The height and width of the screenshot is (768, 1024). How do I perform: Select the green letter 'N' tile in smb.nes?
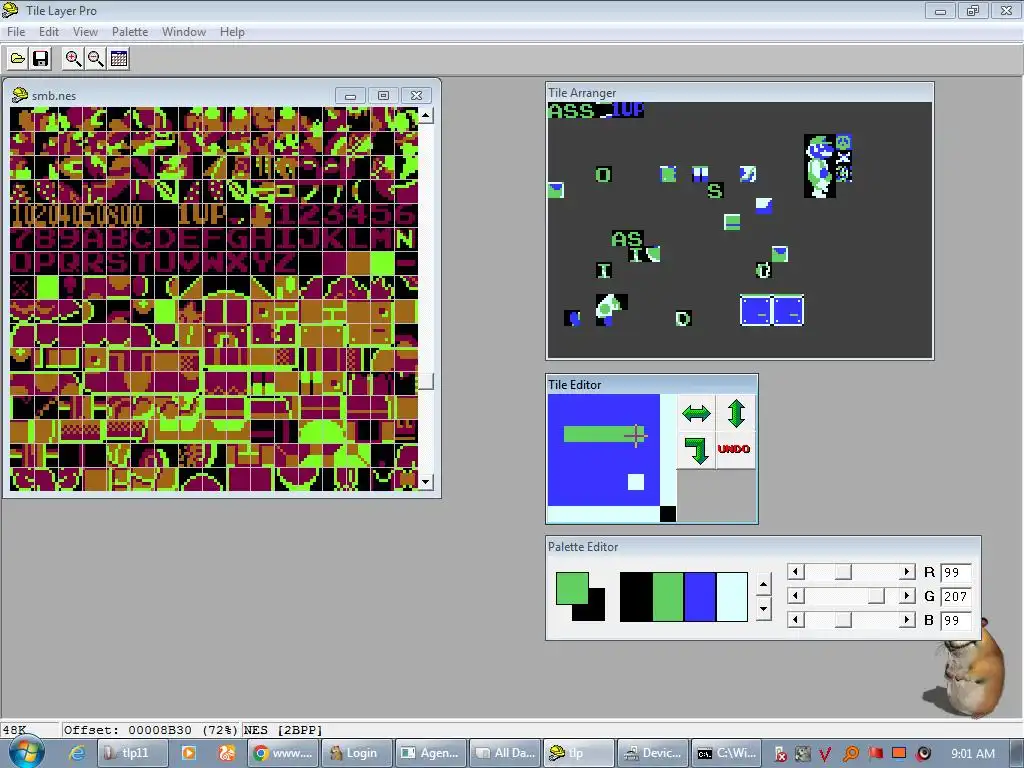[x=406, y=239]
